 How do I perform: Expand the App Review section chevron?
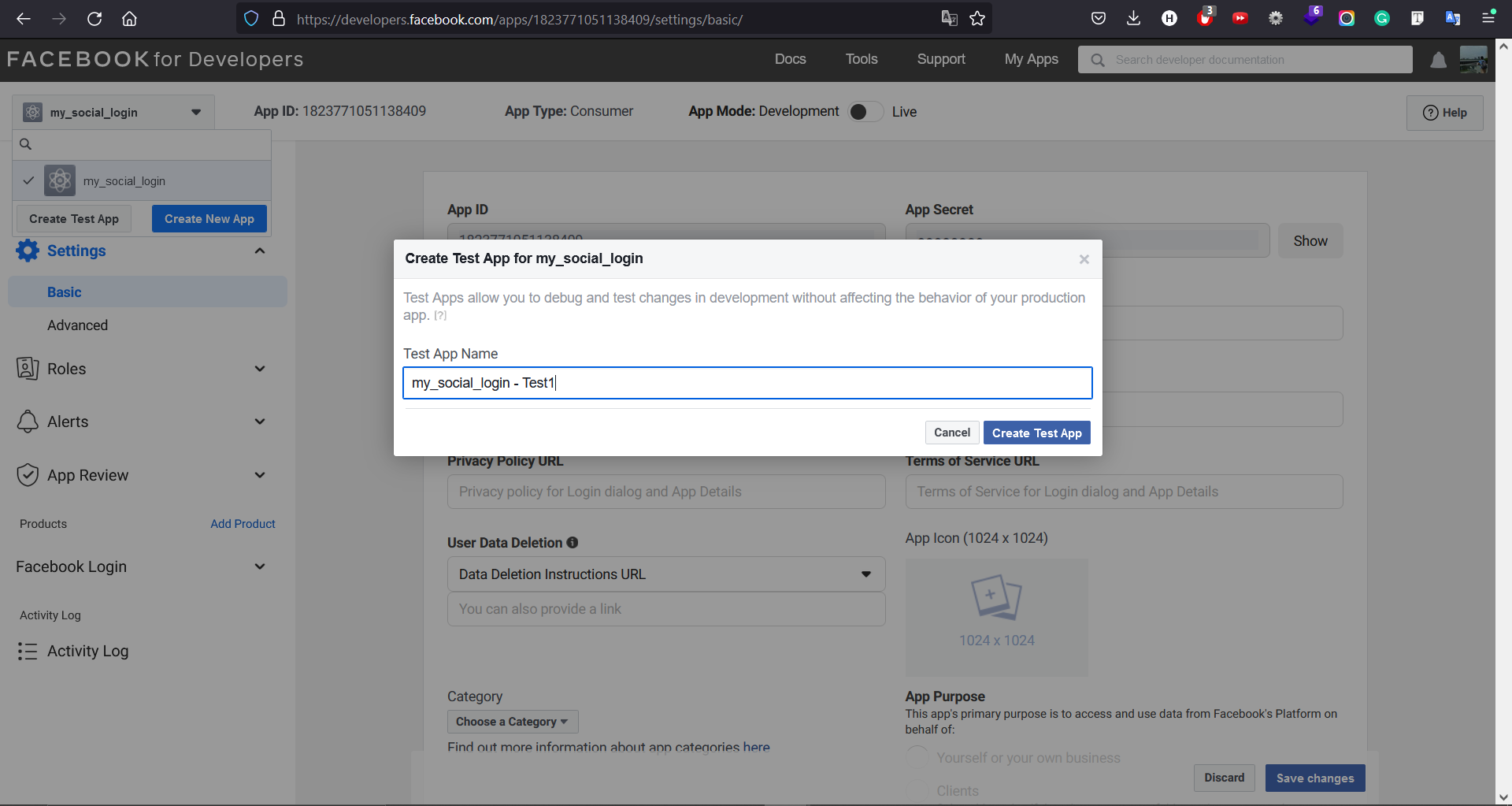tap(260, 475)
